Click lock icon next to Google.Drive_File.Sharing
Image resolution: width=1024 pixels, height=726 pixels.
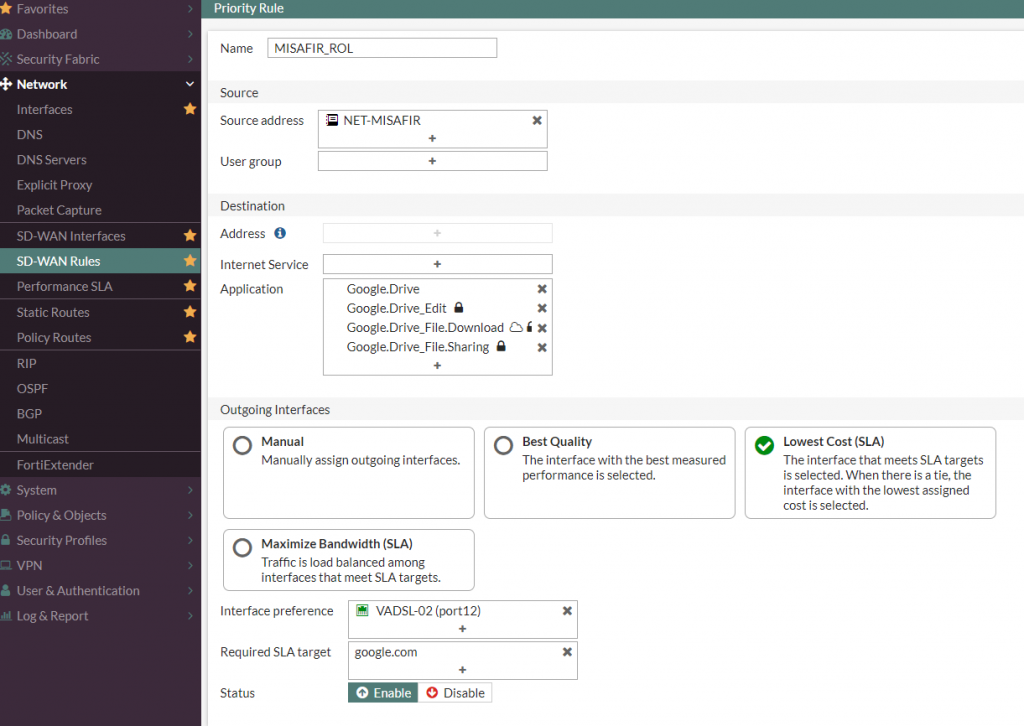coord(501,346)
